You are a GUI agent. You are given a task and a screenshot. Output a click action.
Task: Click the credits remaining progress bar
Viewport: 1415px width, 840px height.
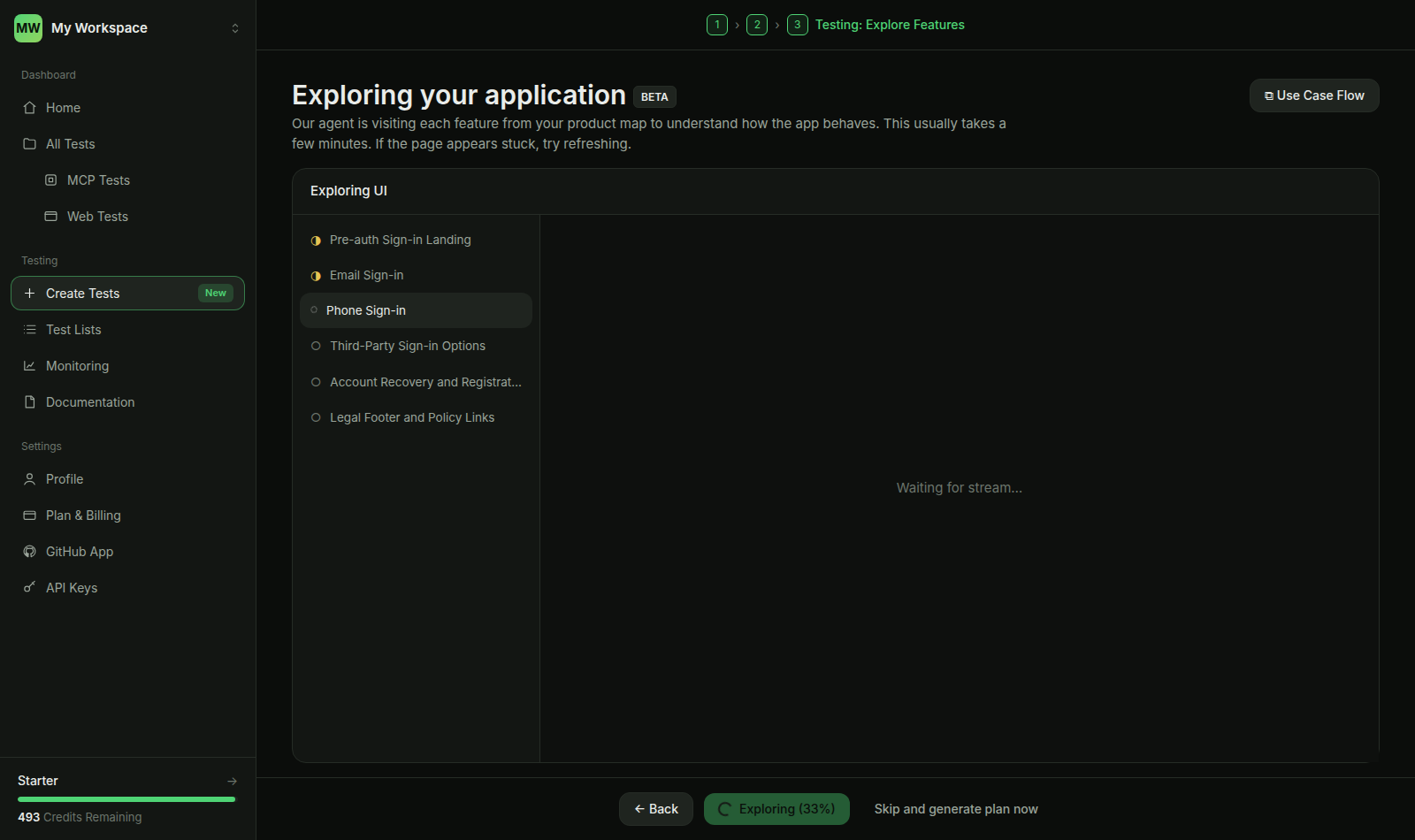pos(126,799)
